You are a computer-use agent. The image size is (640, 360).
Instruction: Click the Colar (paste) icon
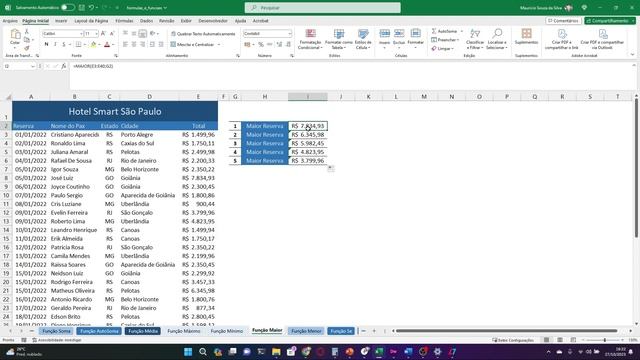coord(15,35)
